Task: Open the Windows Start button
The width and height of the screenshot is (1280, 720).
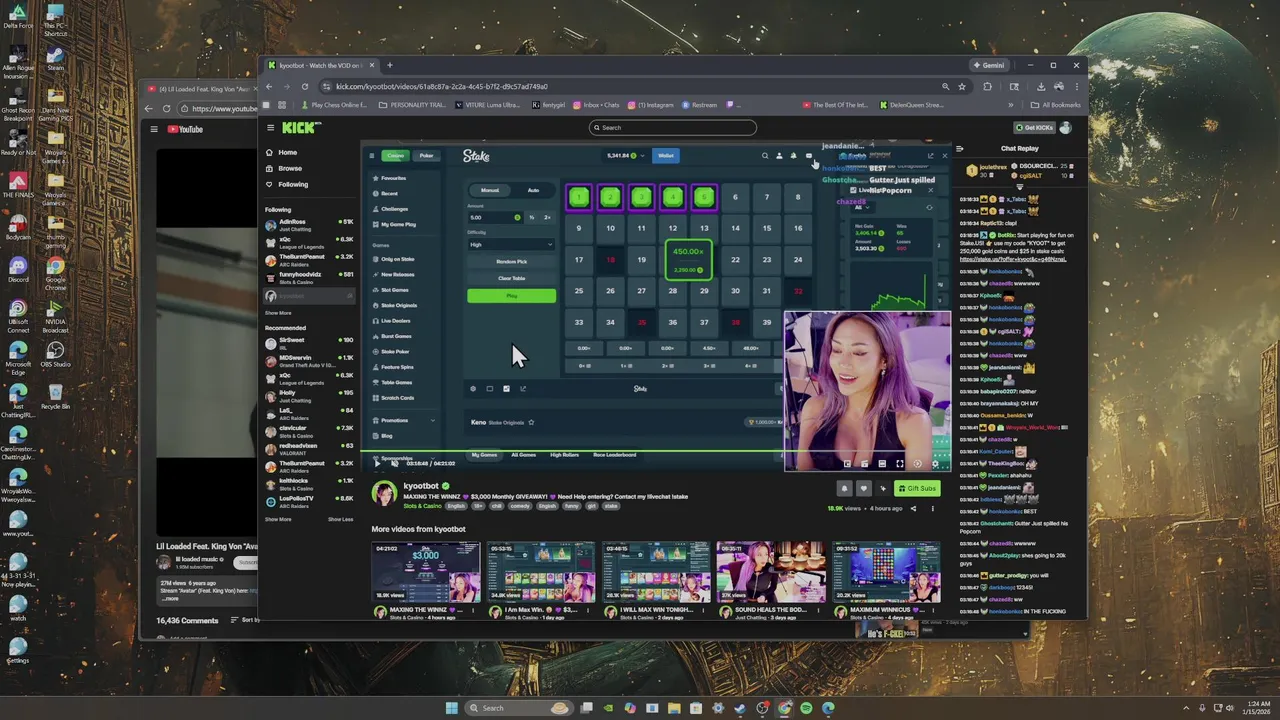Action: 451,708
